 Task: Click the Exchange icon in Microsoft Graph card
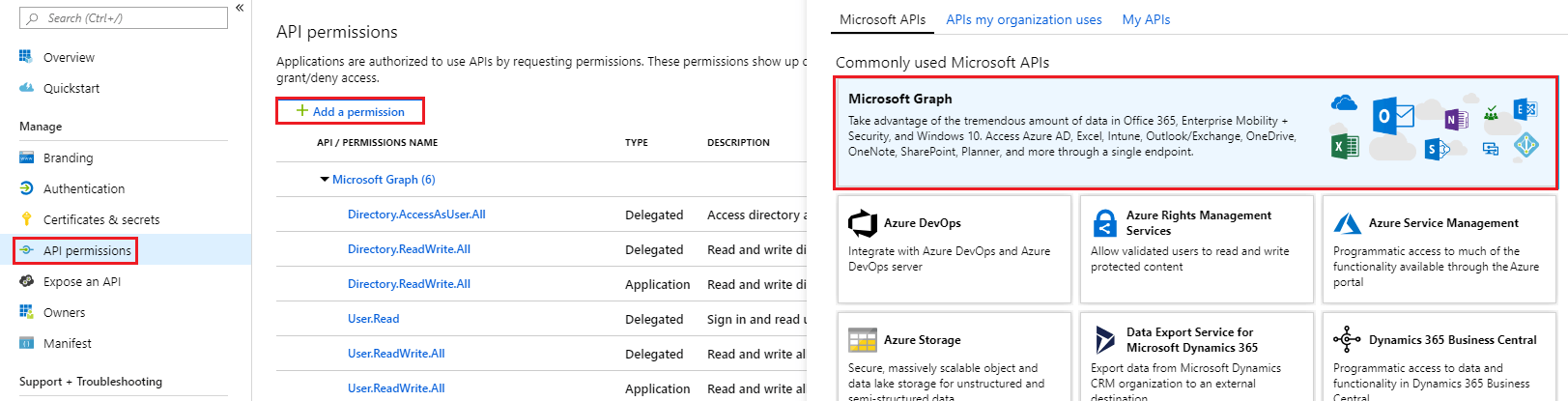pyautogui.click(x=1525, y=109)
